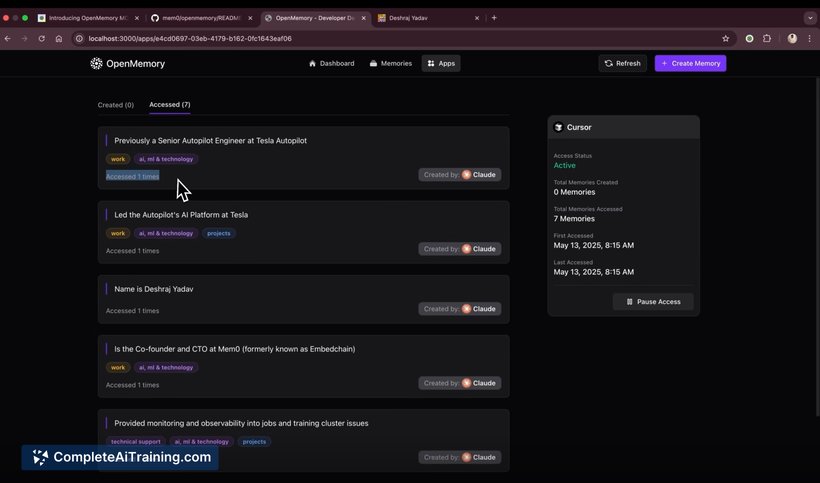Open the browser Extensions puzzle icon

point(767,39)
